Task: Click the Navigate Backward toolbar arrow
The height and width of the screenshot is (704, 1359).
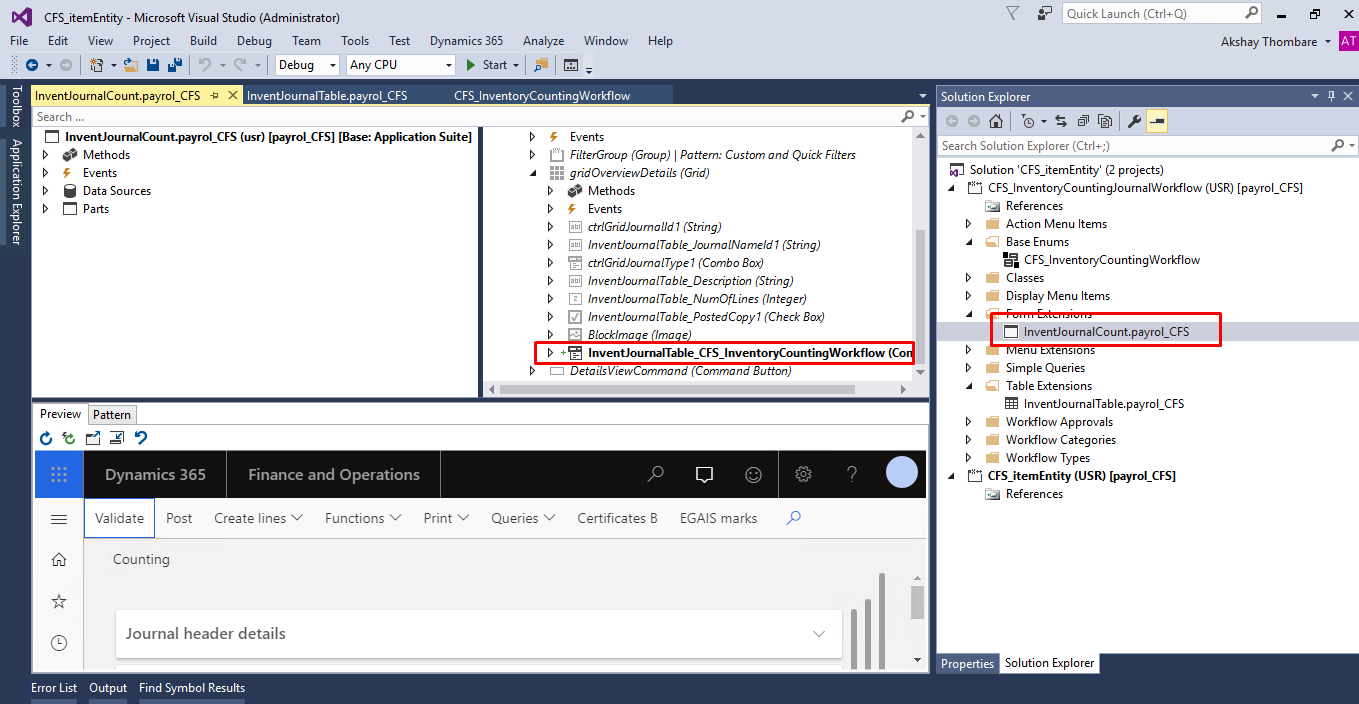Action: pos(31,65)
